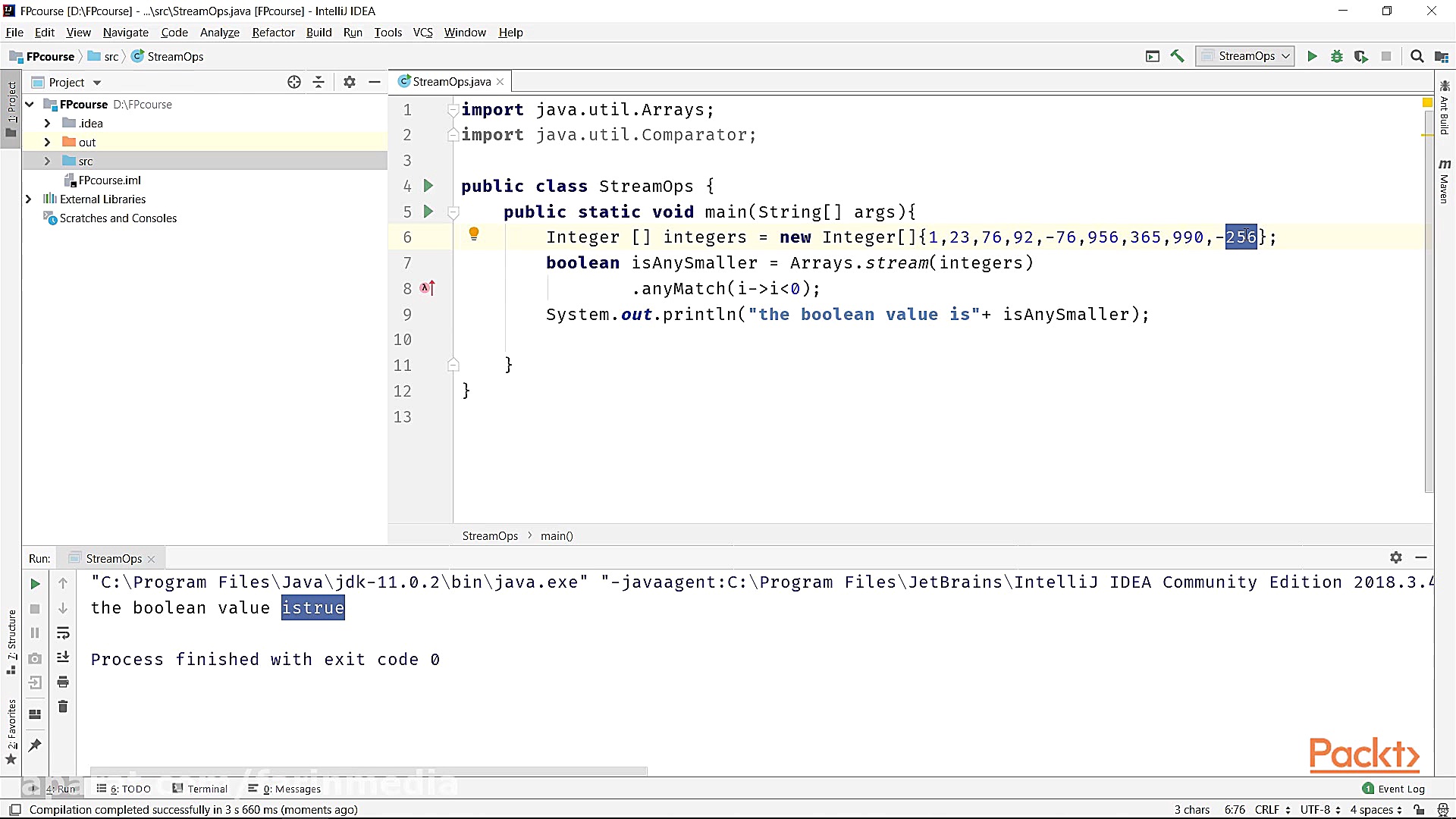Expand the External Libraries node
This screenshot has width=1456, height=819.
click(29, 199)
